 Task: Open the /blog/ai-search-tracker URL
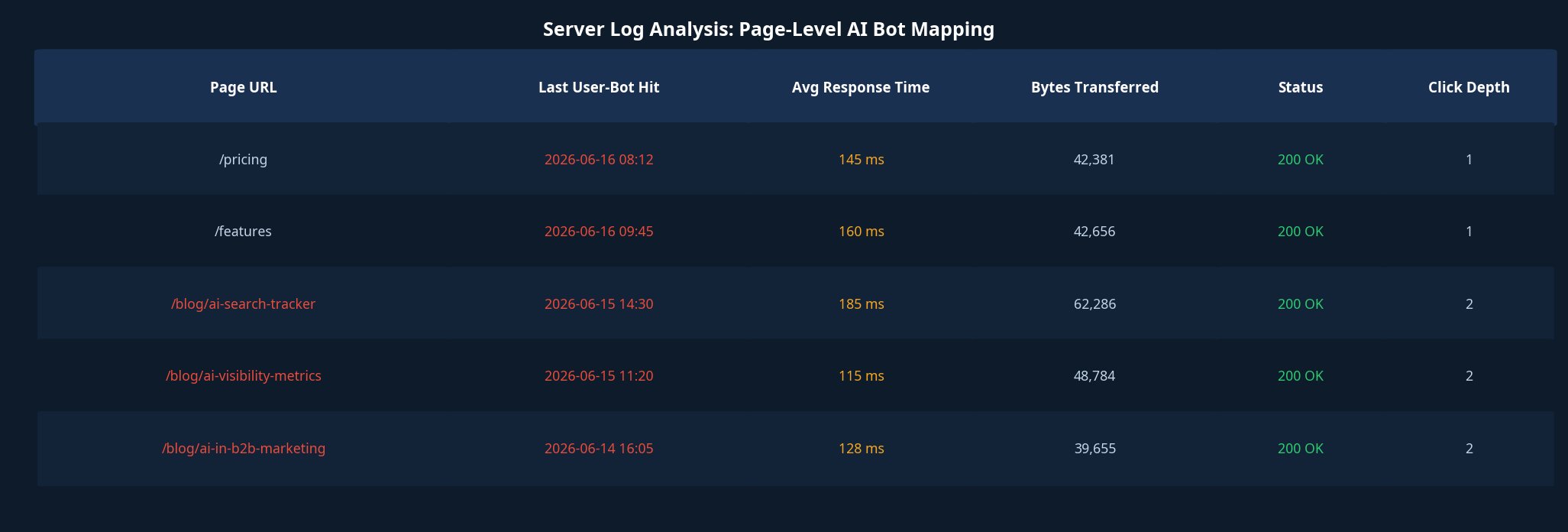(x=243, y=304)
